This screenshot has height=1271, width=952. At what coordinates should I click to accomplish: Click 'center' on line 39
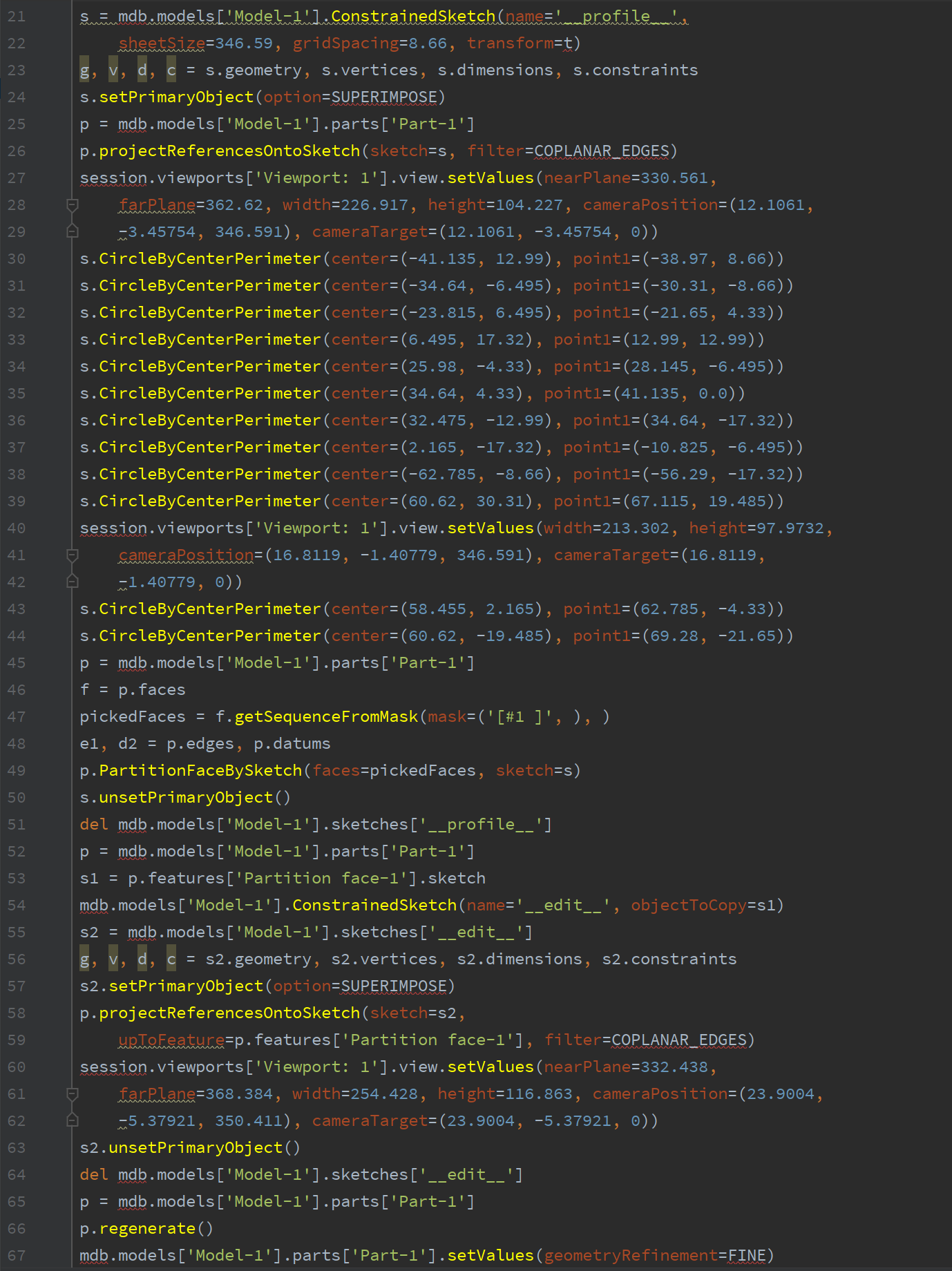click(x=360, y=501)
